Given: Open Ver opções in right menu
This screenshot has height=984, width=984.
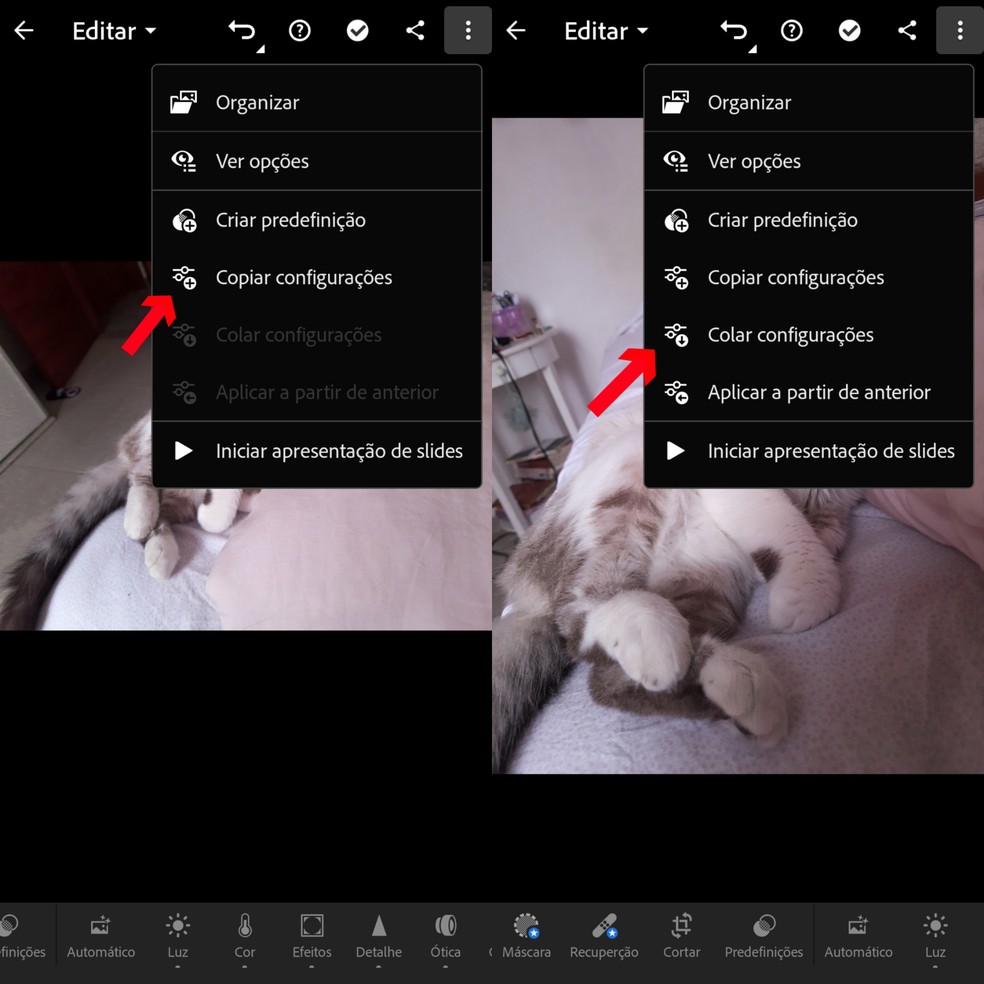Looking at the screenshot, I should [x=809, y=161].
